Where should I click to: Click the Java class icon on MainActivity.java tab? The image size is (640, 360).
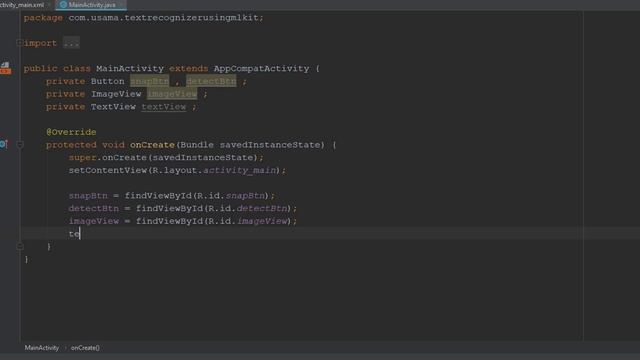coord(63,5)
